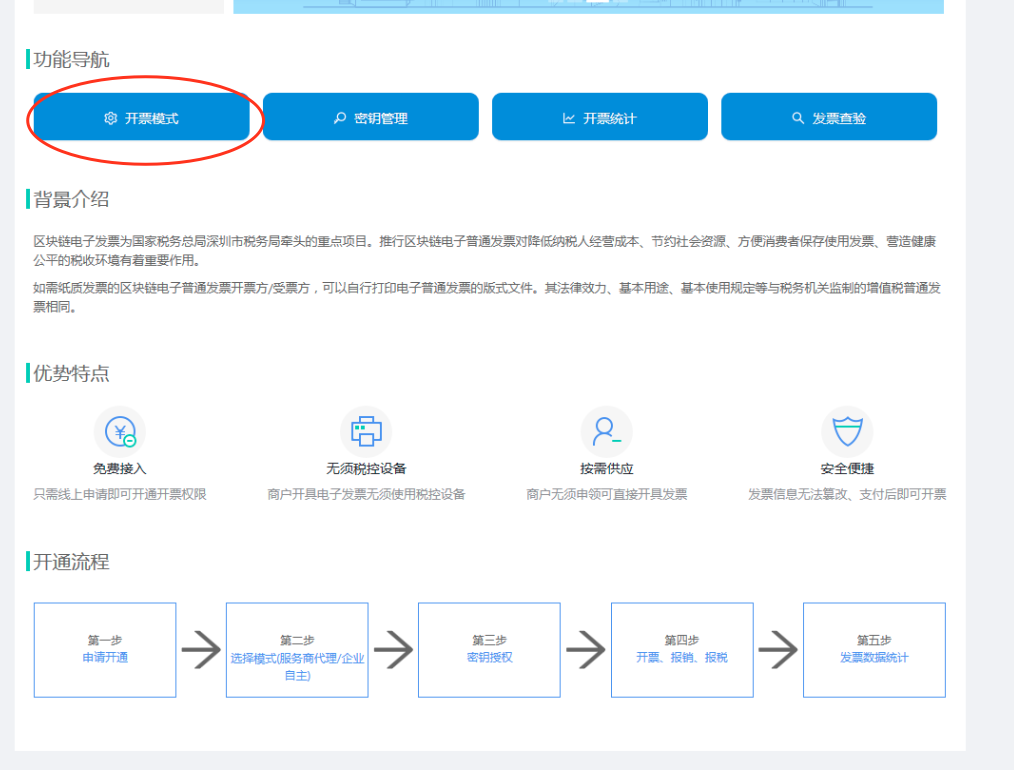The width and height of the screenshot is (1014, 770).
Task: Open the 发票数据统计 link in step five
Action: pos(874,658)
